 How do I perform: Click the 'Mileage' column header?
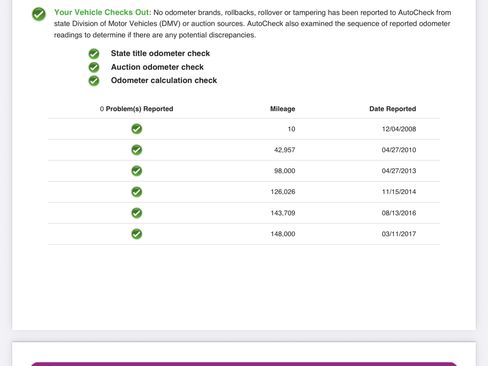coord(283,109)
